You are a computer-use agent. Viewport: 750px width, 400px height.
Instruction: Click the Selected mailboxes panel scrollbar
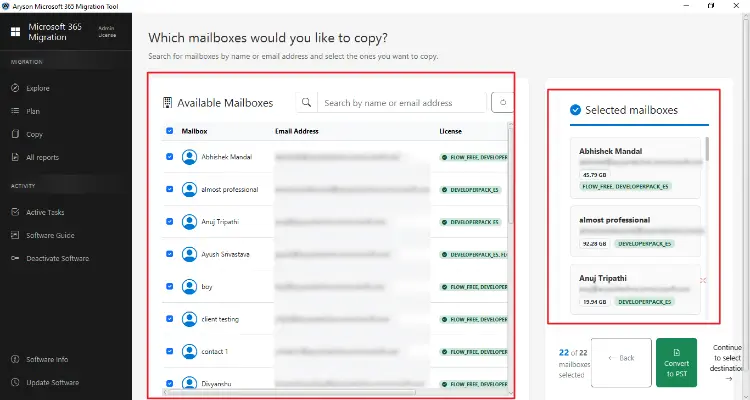(707, 149)
